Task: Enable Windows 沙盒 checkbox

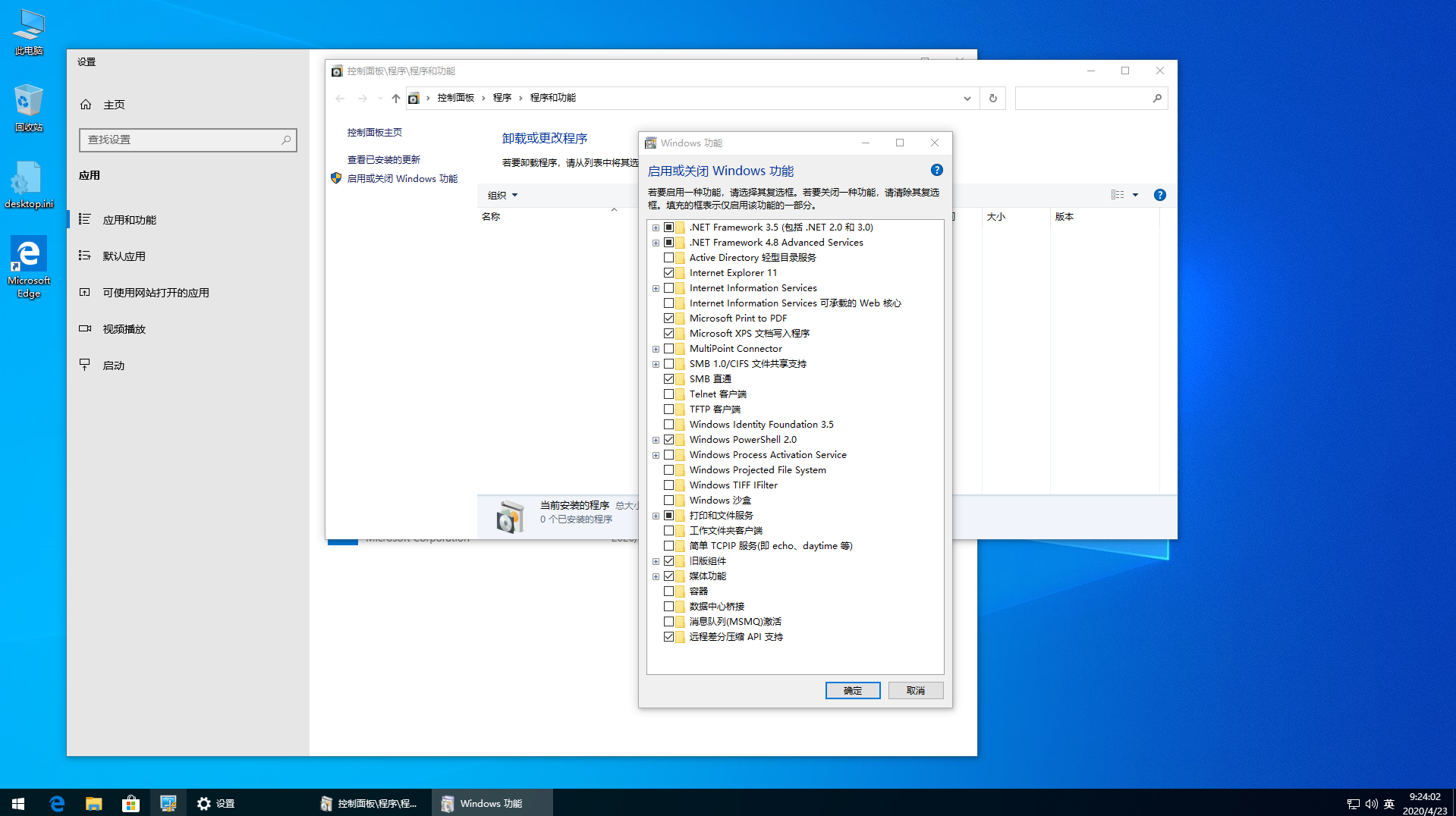Action: [668, 501]
